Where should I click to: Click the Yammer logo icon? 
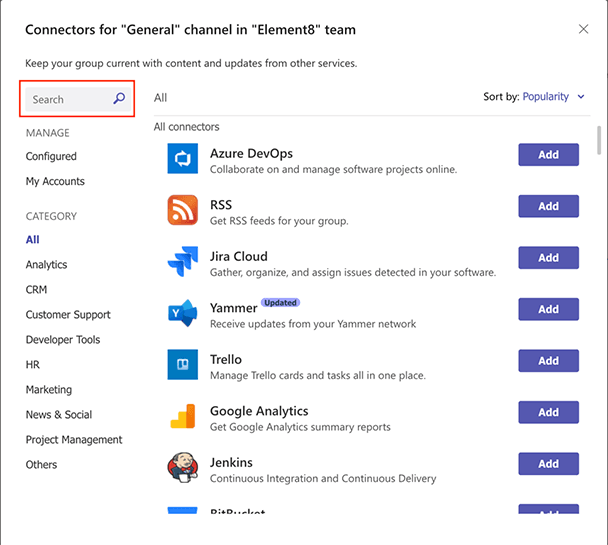click(183, 313)
